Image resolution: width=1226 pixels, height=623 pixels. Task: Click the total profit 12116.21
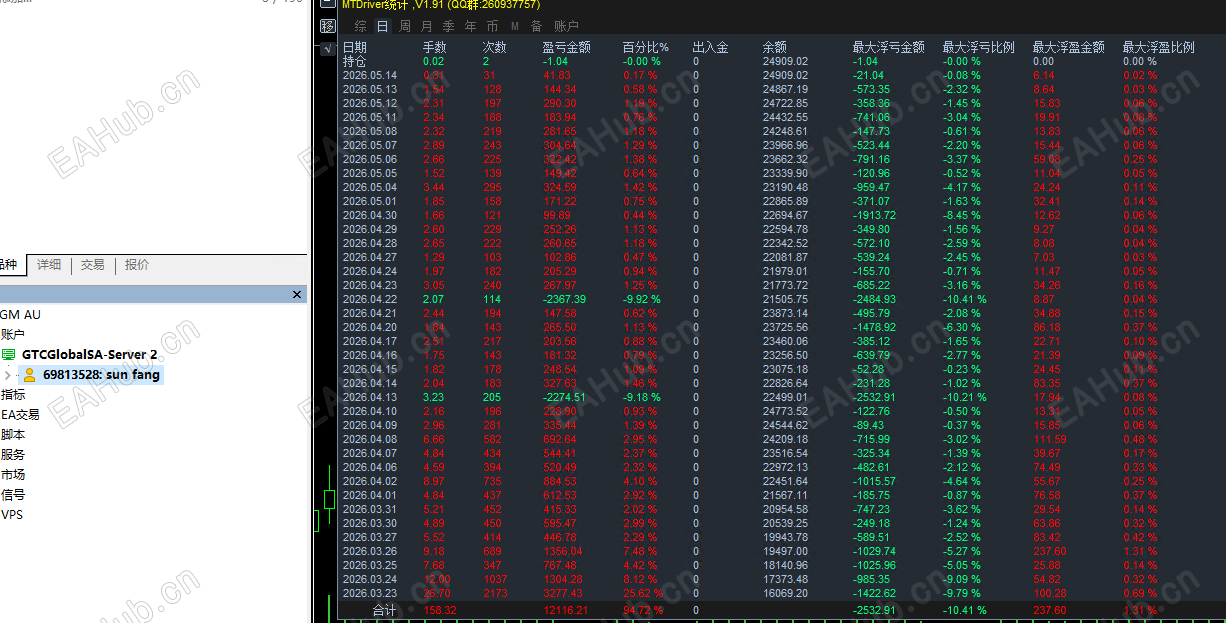[566, 610]
